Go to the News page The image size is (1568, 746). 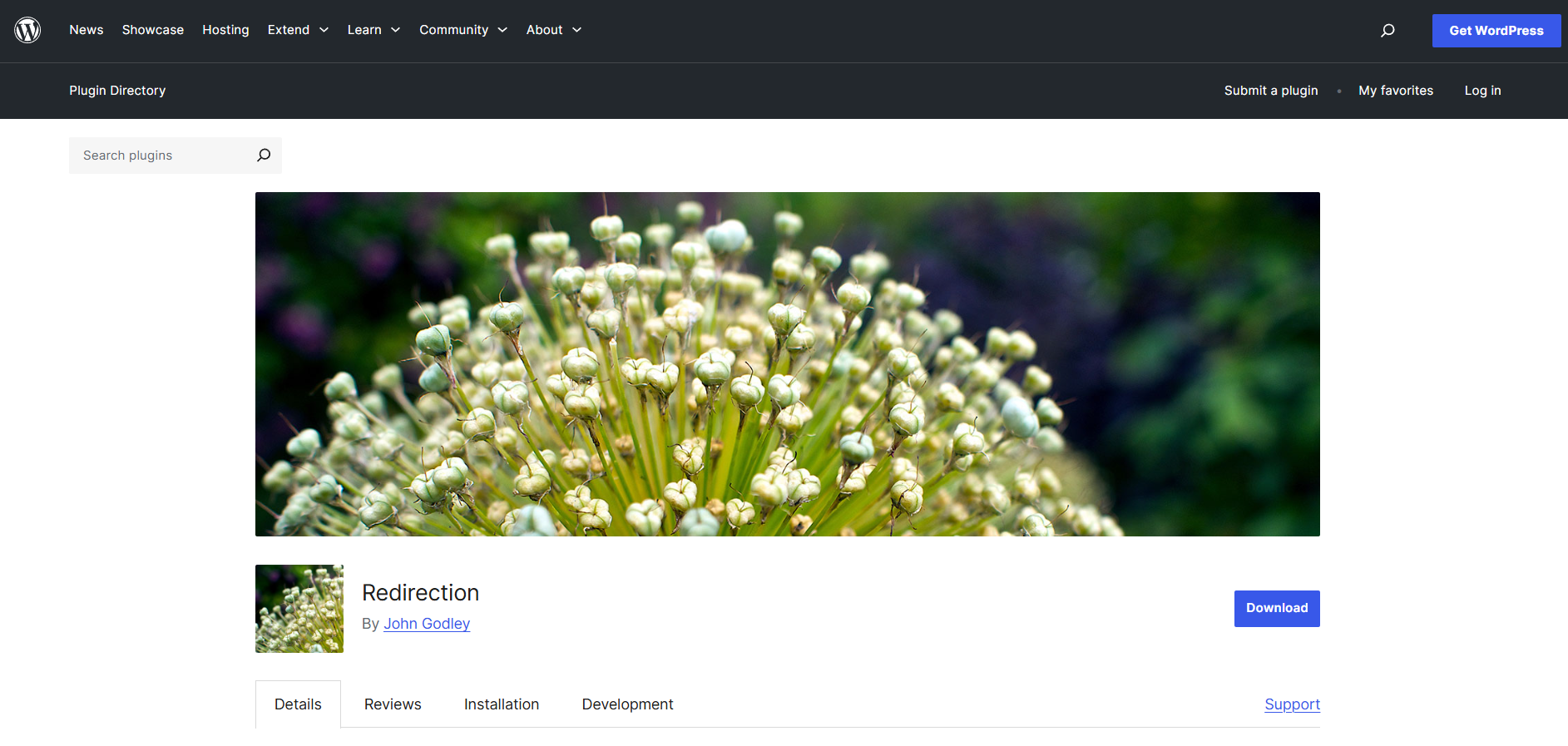click(x=87, y=30)
